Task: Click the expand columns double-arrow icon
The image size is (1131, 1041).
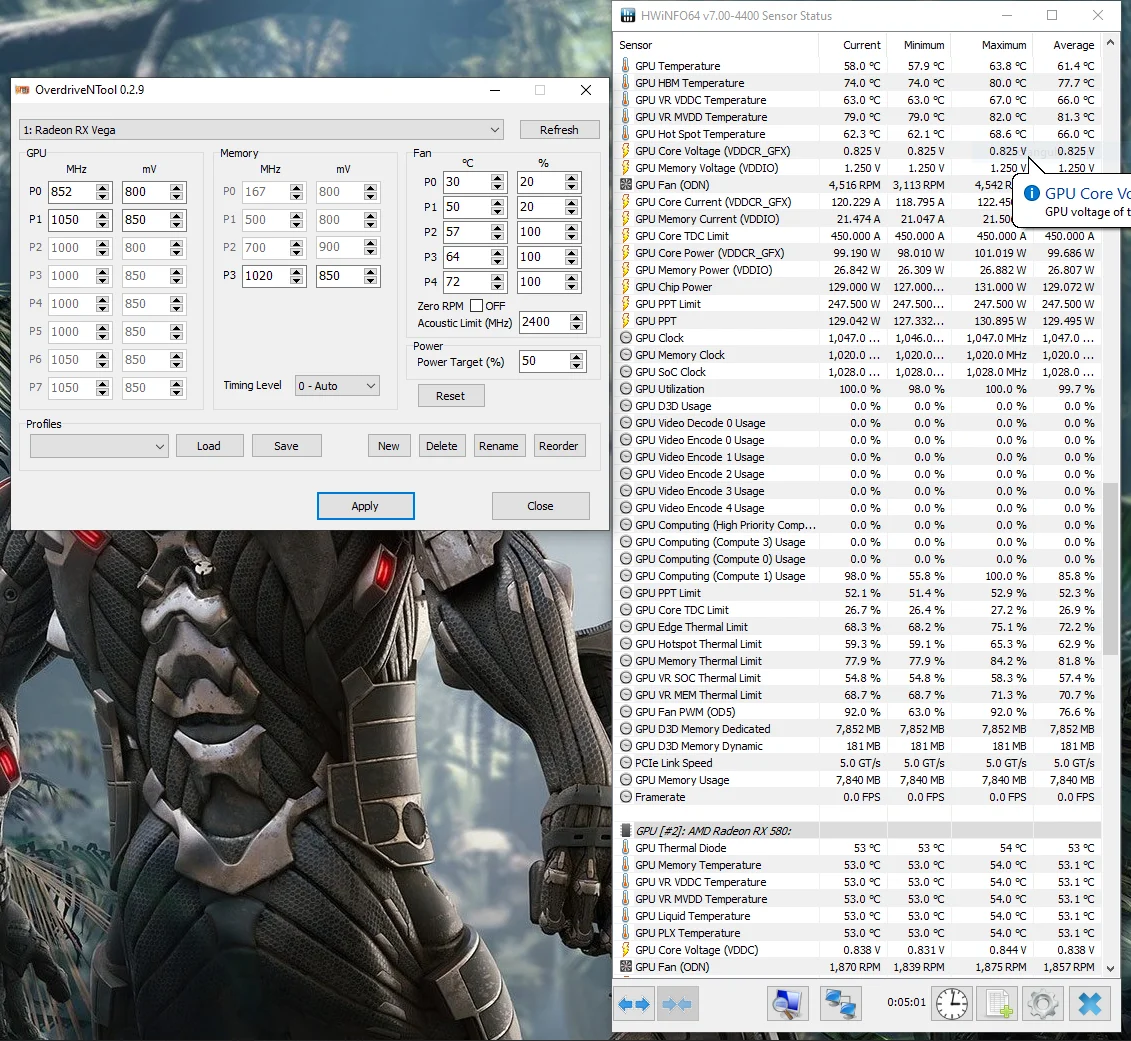Action: [x=634, y=1004]
